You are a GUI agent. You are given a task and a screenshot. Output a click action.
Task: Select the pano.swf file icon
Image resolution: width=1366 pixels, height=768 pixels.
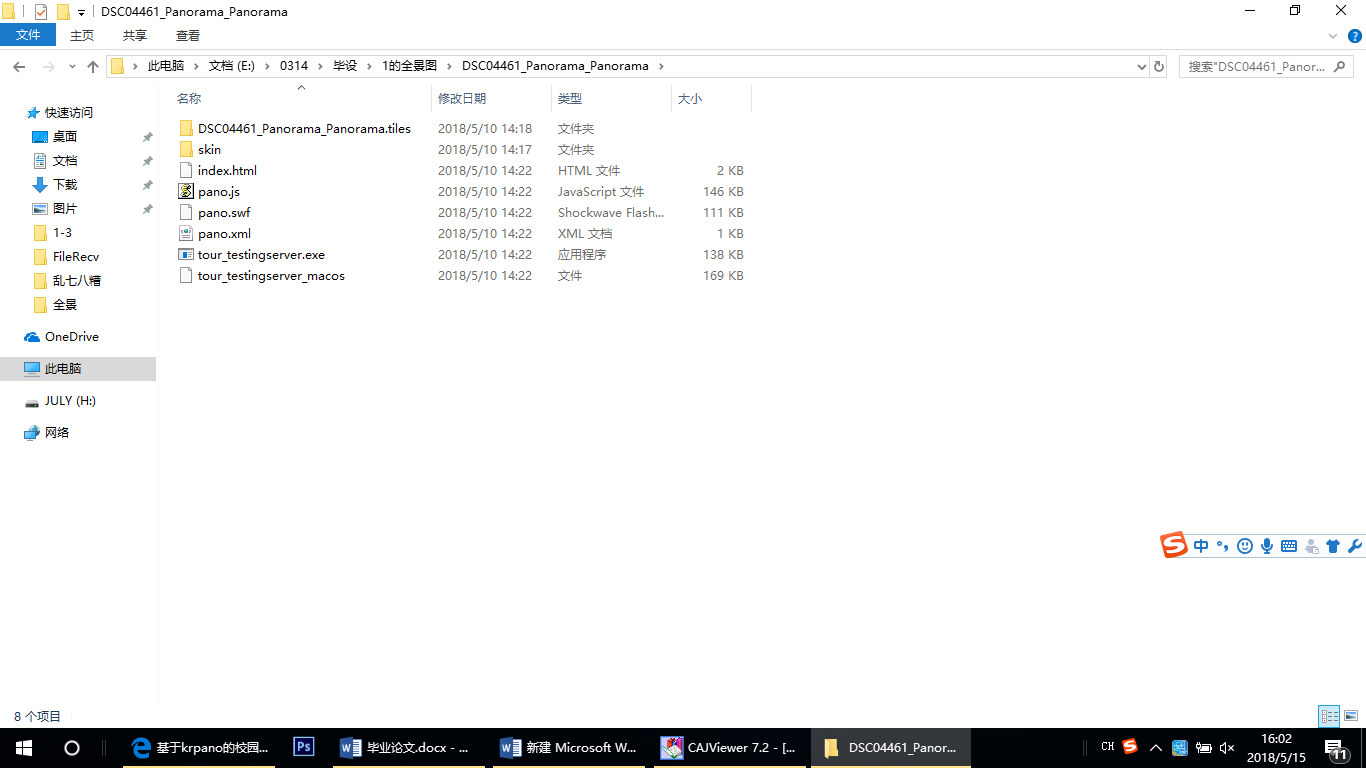click(185, 213)
